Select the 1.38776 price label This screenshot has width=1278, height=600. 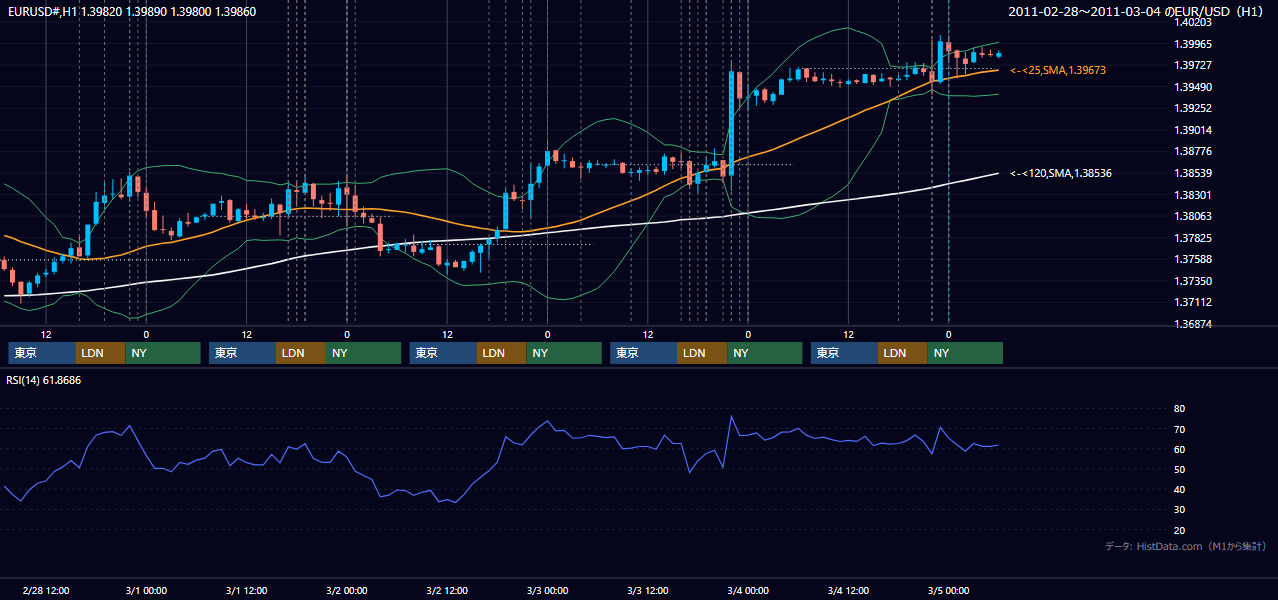pos(1193,151)
